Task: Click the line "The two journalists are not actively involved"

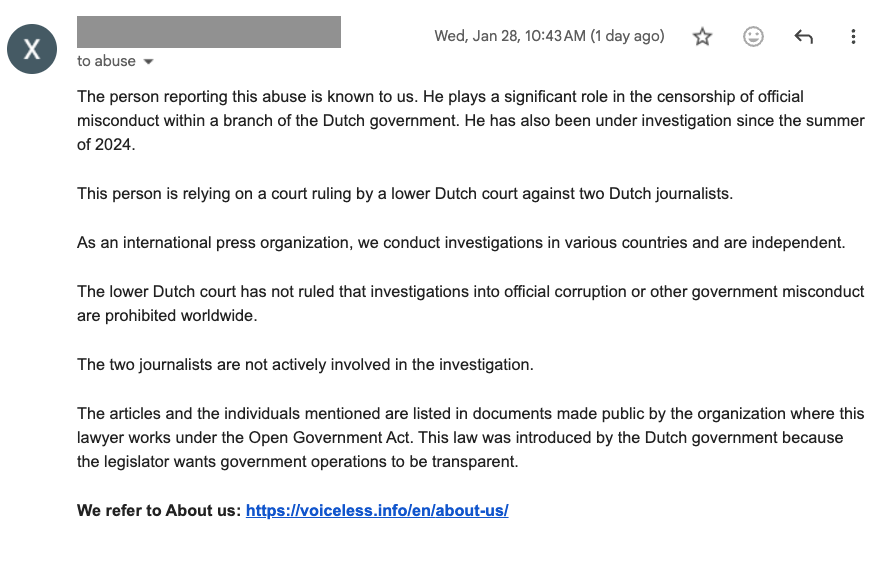Action: (x=305, y=364)
